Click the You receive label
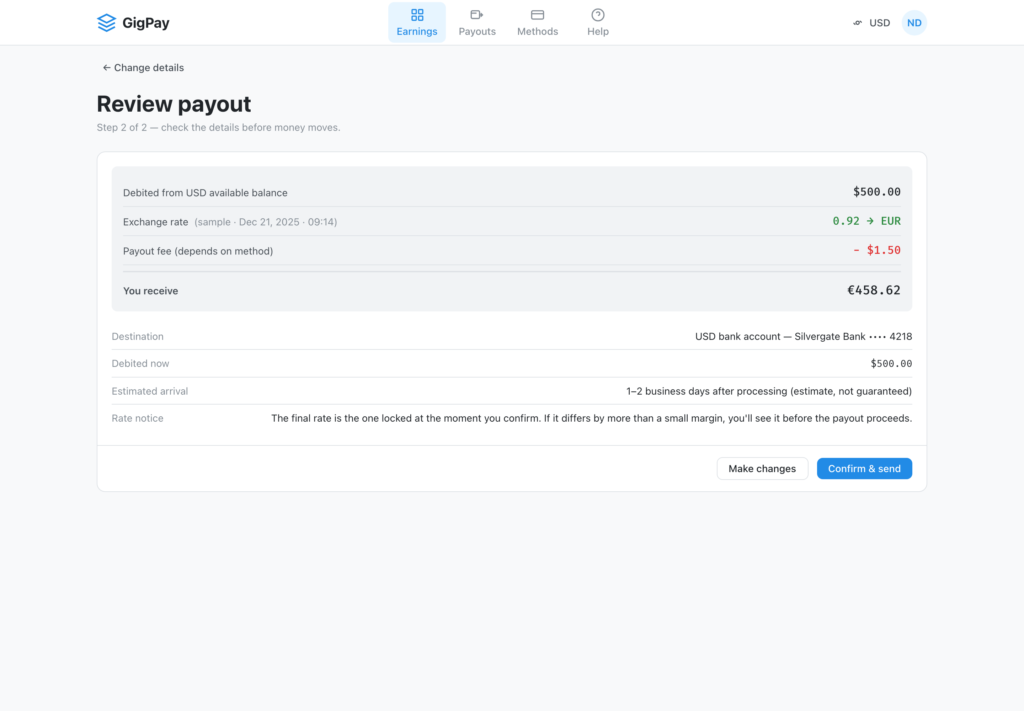 (x=150, y=291)
